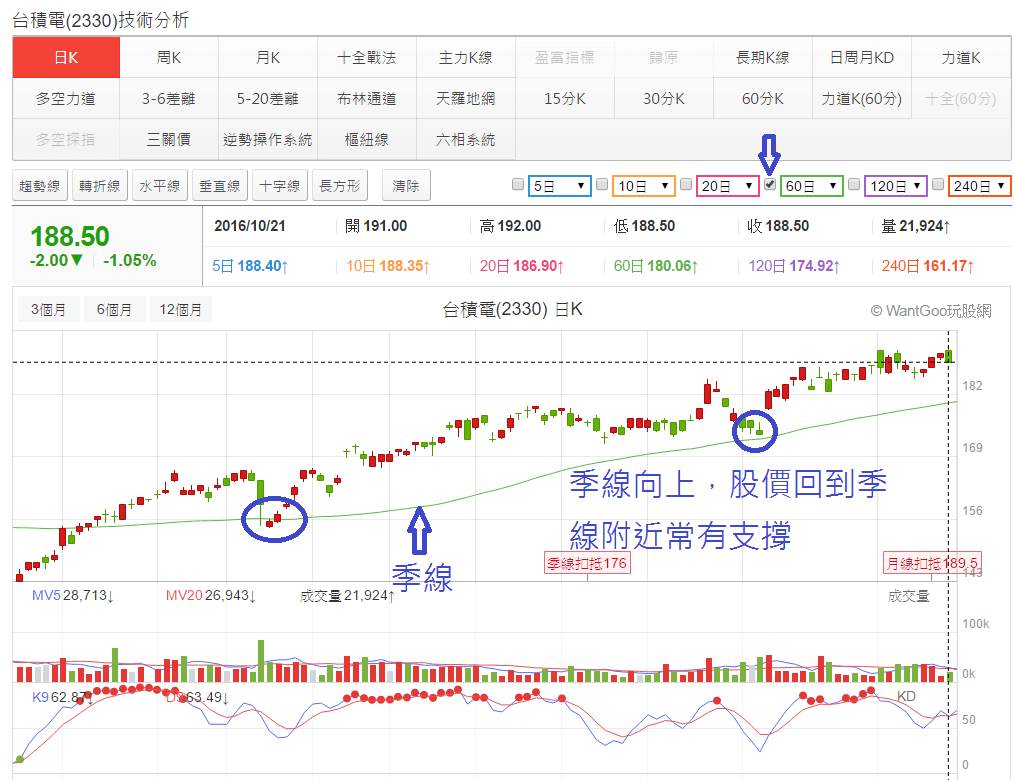The image size is (1015, 780).
Task: Open the 10日 period dropdown
Action: tap(643, 185)
